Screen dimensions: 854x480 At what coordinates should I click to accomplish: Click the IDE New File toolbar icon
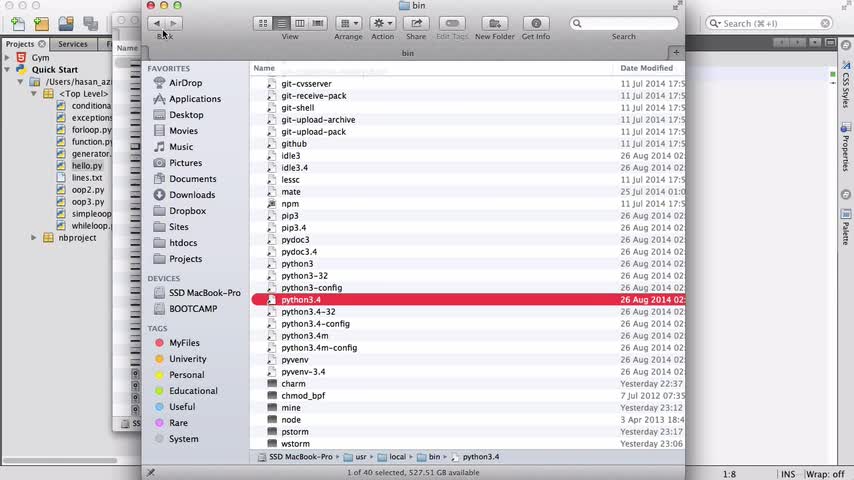17,23
